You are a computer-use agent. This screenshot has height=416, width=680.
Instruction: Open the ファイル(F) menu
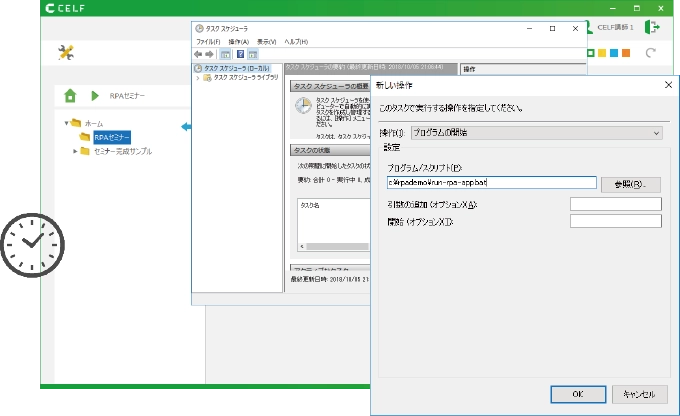(x=208, y=42)
